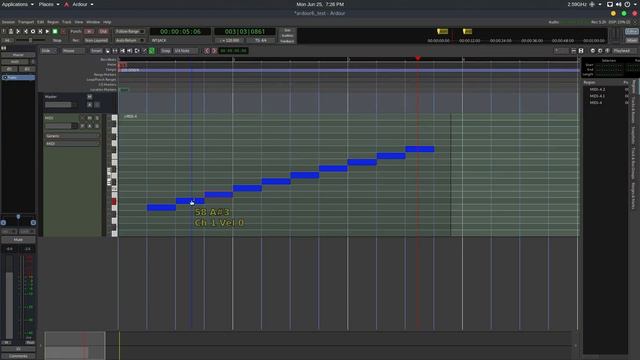Open the Slide edit mode dropdown
640x360 pixels.
(x=48, y=51)
